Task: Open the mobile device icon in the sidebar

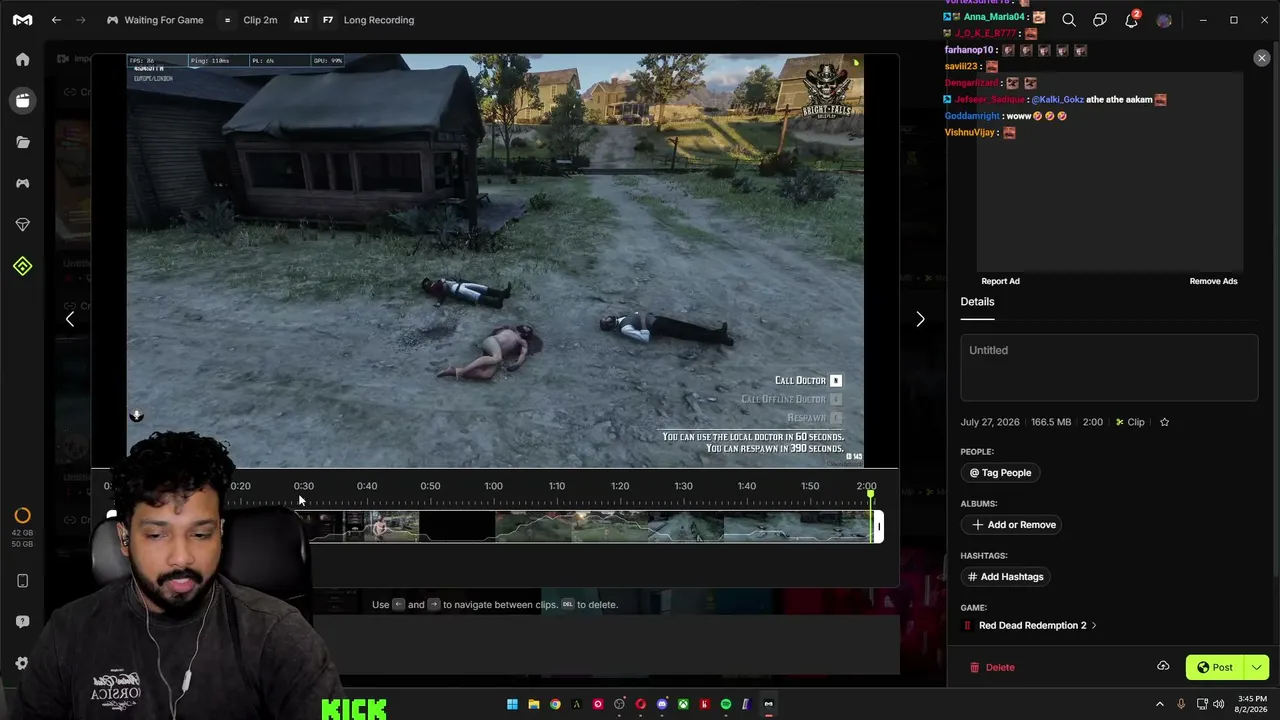Action: coord(22,581)
